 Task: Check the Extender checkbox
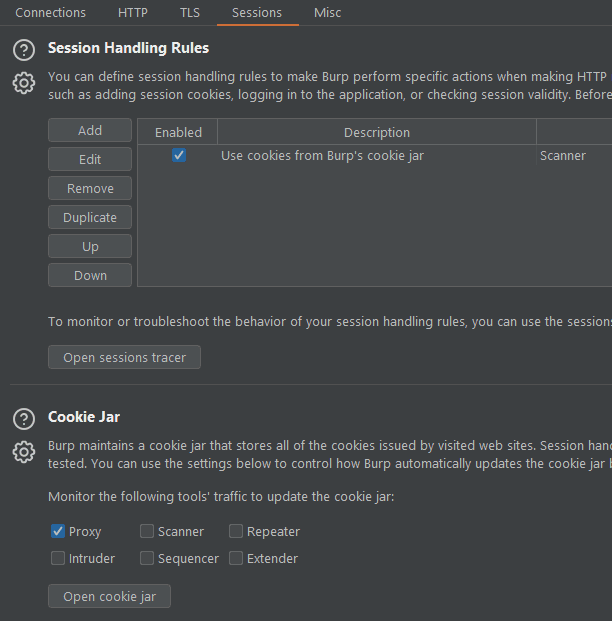pyautogui.click(x=236, y=559)
